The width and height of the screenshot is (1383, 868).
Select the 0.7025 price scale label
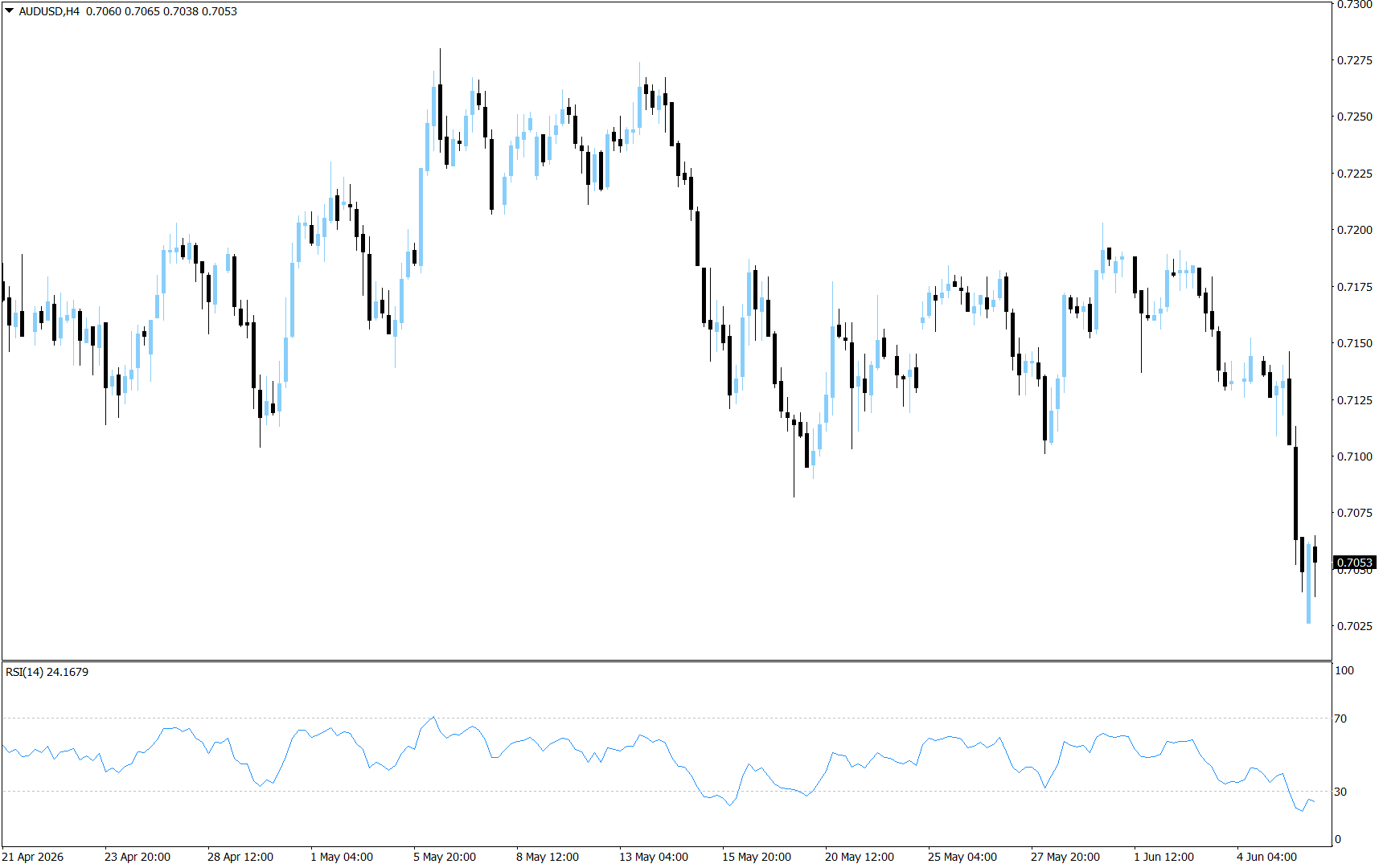(x=1355, y=626)
